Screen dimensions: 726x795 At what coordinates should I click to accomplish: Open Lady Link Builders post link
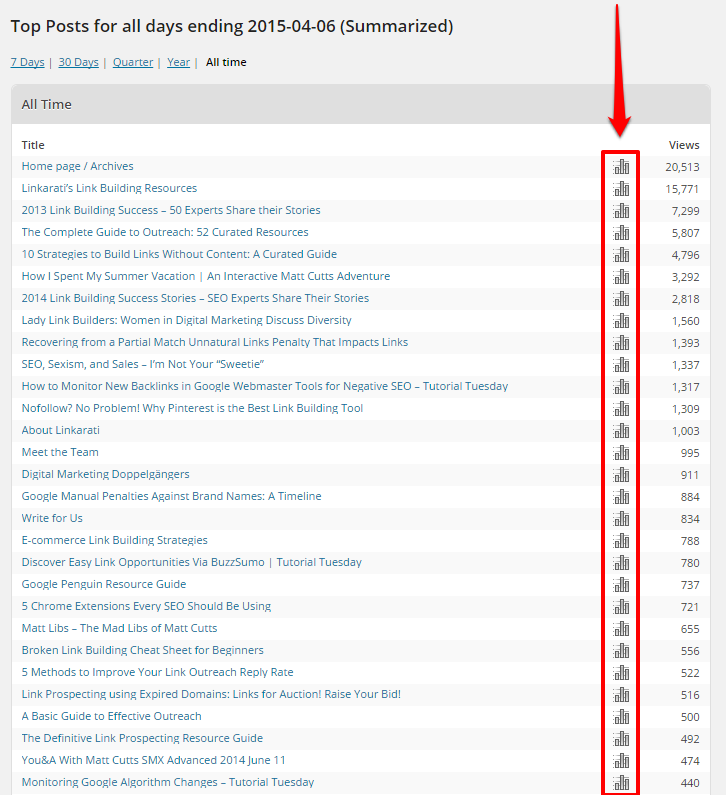point(186,320)
